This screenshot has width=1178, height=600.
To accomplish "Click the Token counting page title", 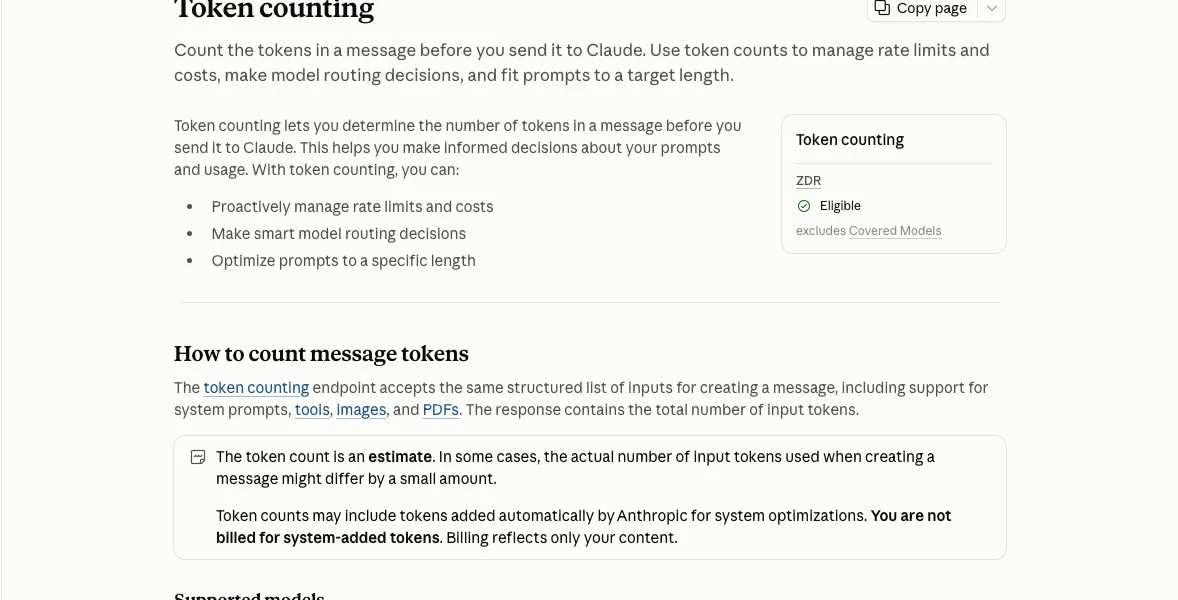I will [x=273, y=10].
